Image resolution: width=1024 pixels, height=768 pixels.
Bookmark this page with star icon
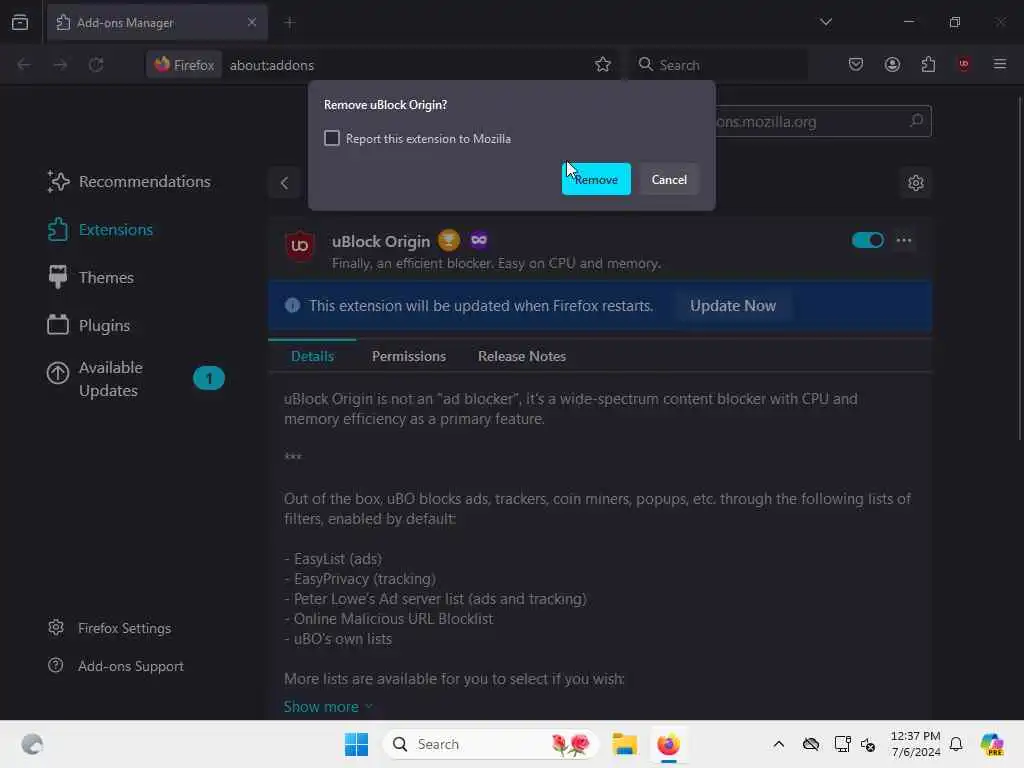pyautogui.click(x=603, y=65)
